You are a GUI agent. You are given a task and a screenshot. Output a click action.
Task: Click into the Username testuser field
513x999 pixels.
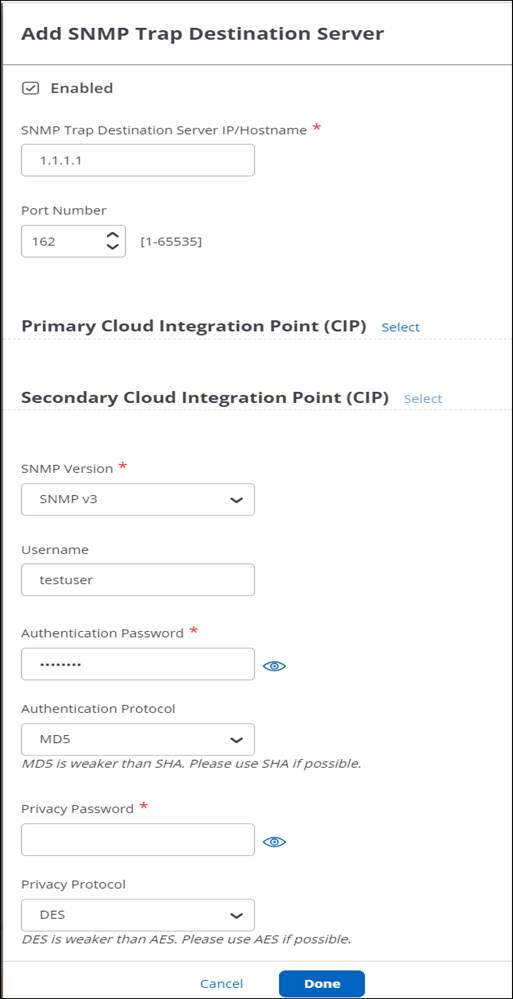pos(138,580)
